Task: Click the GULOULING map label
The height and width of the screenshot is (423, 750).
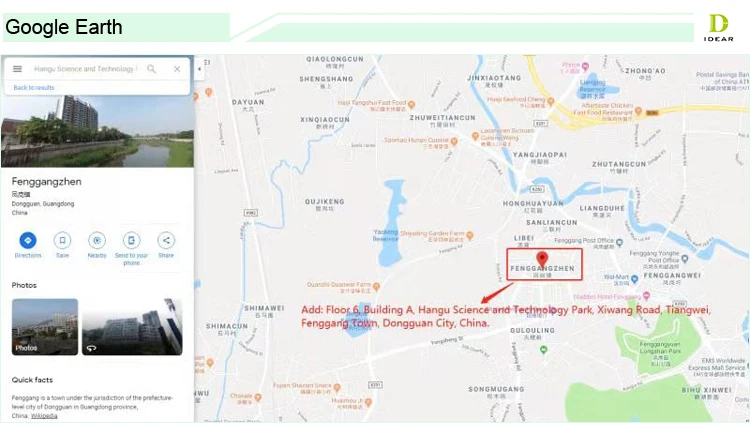Action: pos(532,331)
